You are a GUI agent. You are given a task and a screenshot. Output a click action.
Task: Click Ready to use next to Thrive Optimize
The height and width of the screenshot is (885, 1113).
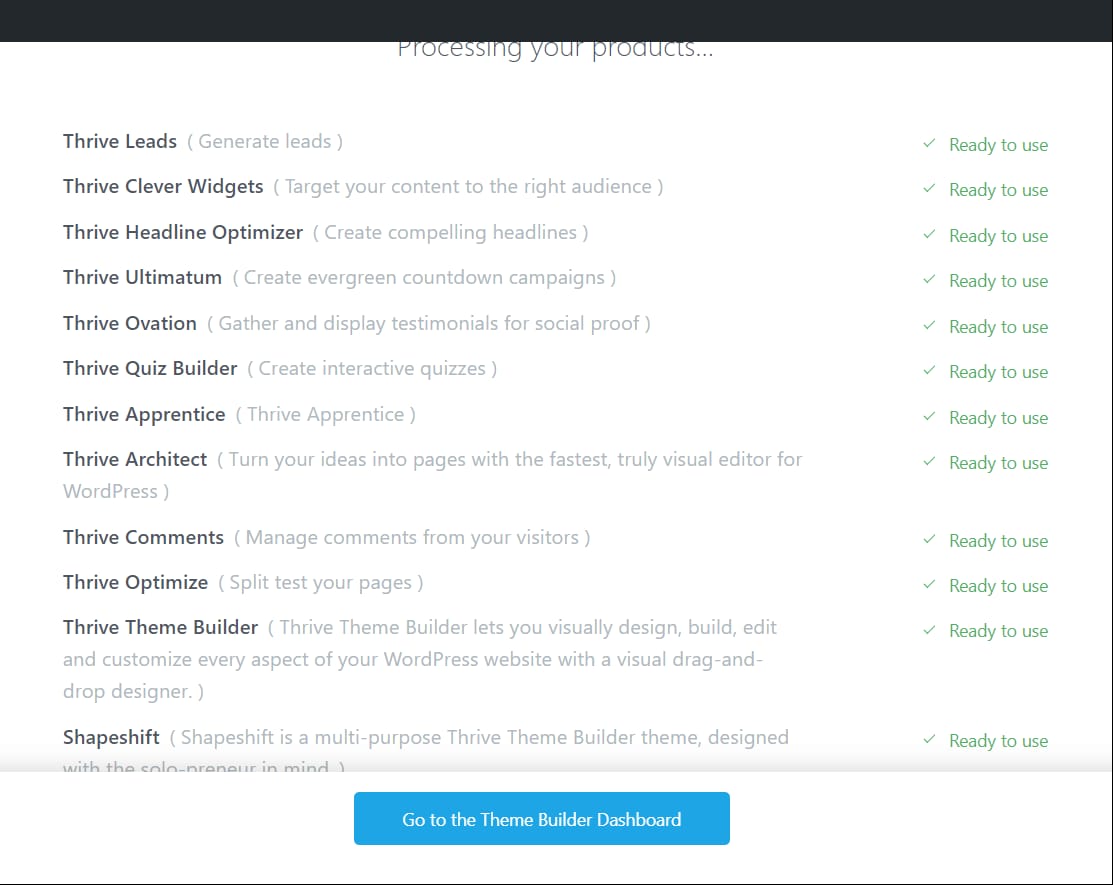coord(998,585)
